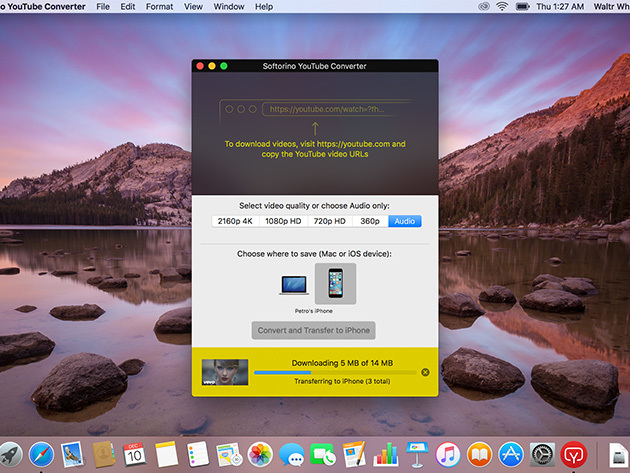
Task: Select 360p video quality
Action: [x=370, y=221]
